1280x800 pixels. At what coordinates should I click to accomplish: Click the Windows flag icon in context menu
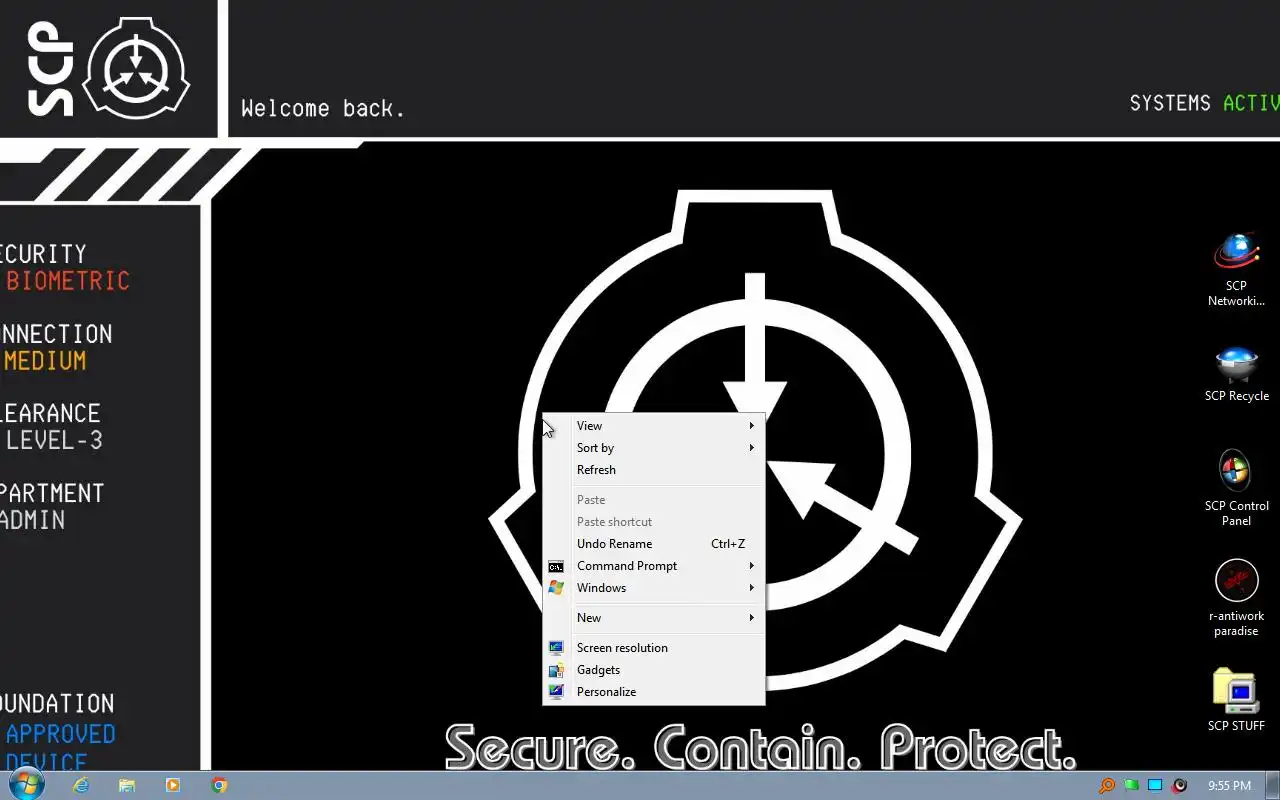point(556,588)
